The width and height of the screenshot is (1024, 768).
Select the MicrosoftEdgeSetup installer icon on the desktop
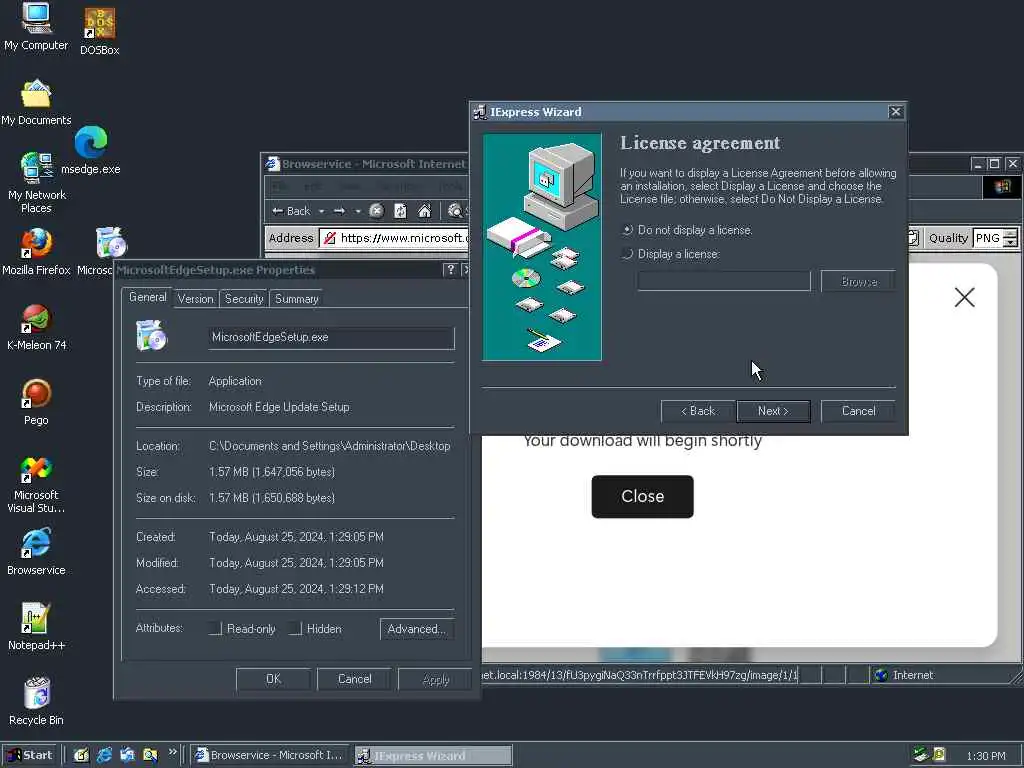click(111, 243)
